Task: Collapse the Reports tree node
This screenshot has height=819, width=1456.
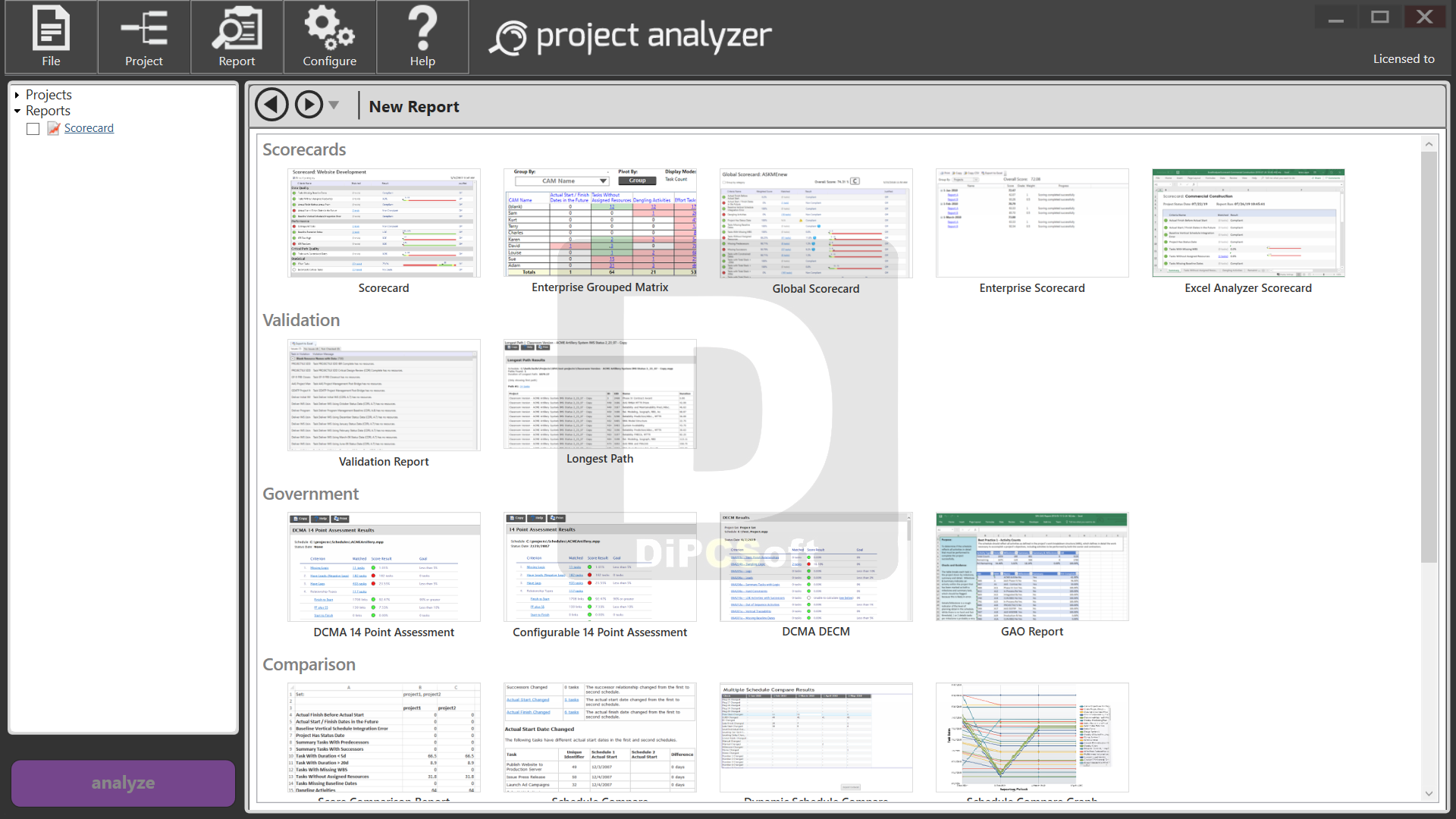Action: click(17, 111)
